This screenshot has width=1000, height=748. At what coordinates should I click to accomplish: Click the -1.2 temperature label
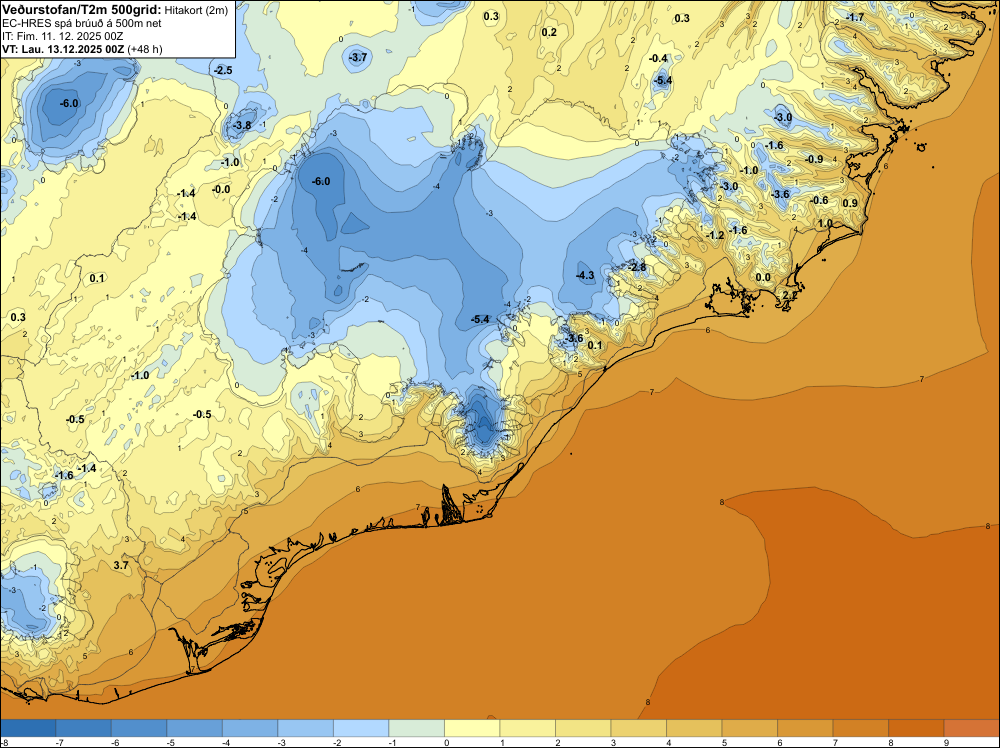point(715,235)
